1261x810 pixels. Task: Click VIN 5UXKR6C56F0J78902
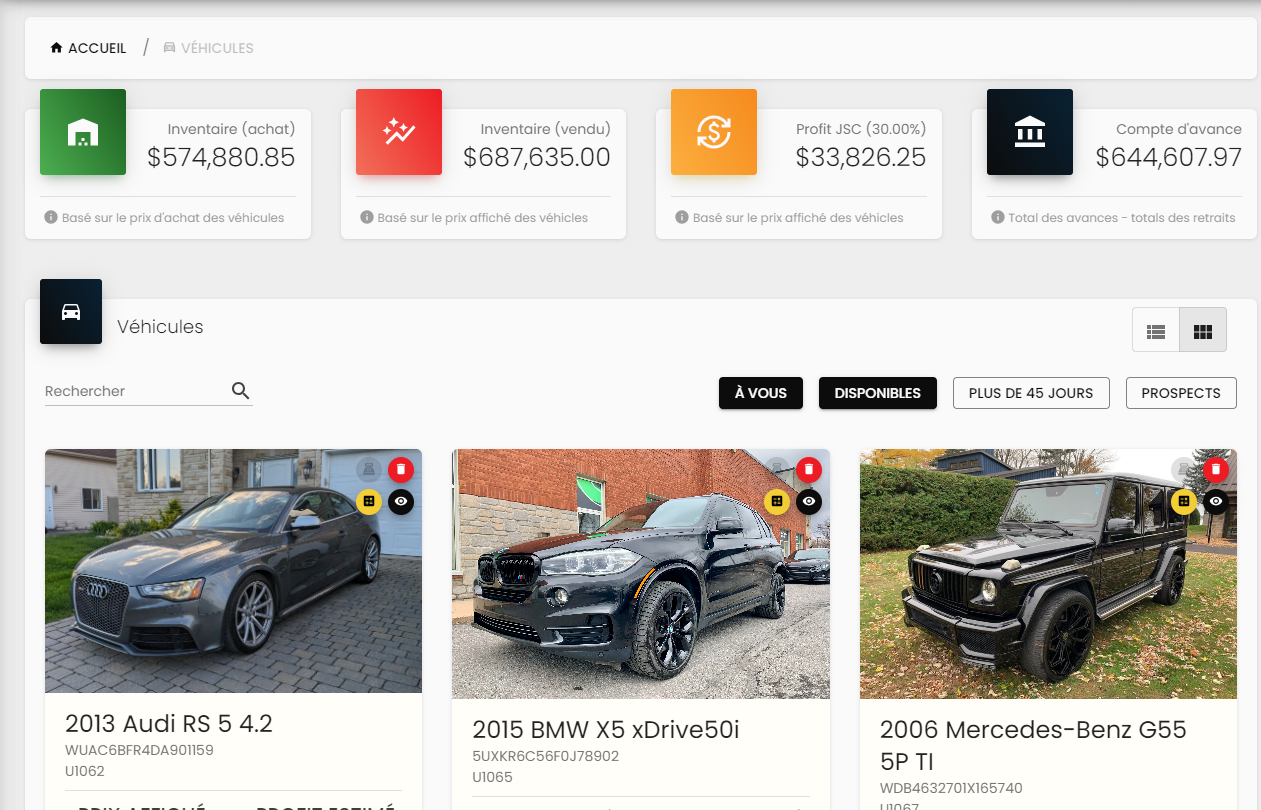[546, 756]
